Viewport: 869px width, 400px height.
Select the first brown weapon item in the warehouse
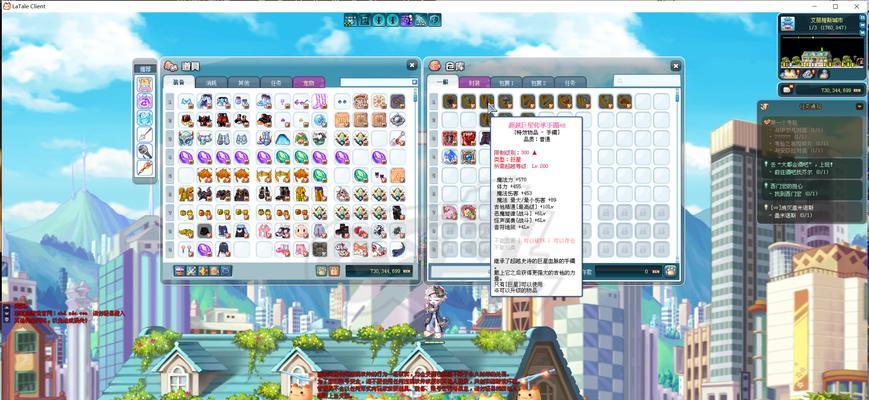point(449,101)
